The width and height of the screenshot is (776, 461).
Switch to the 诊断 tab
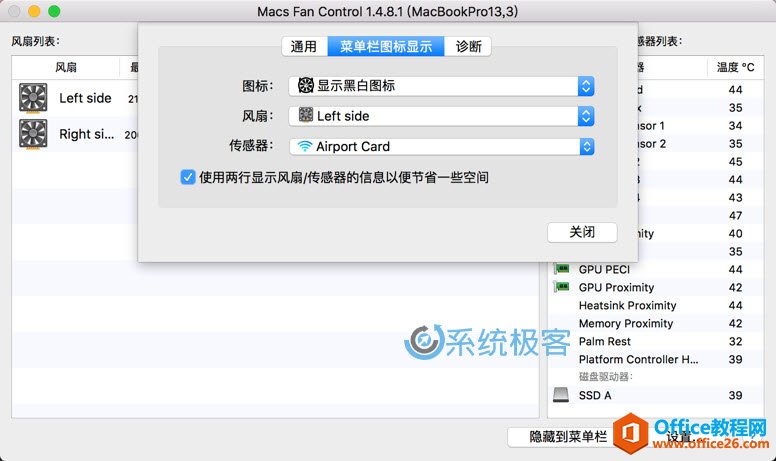pos(468,46)
